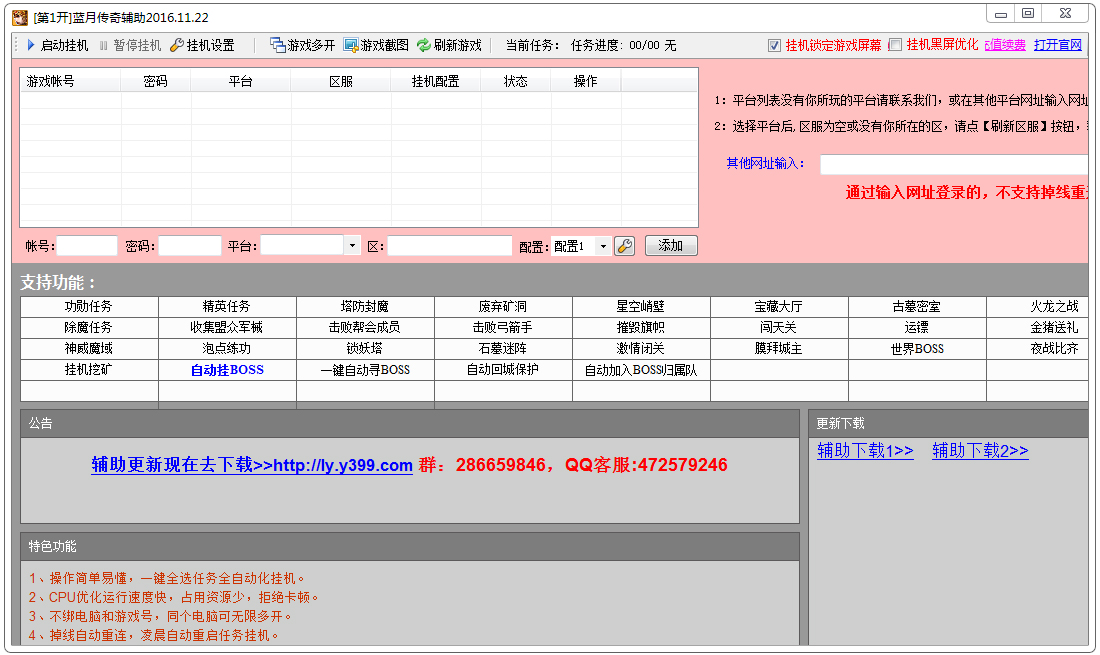Viewport: 1100px width, 655px height.
Task: Focus the 其他网址输入 field
Action: click(954, 165)
